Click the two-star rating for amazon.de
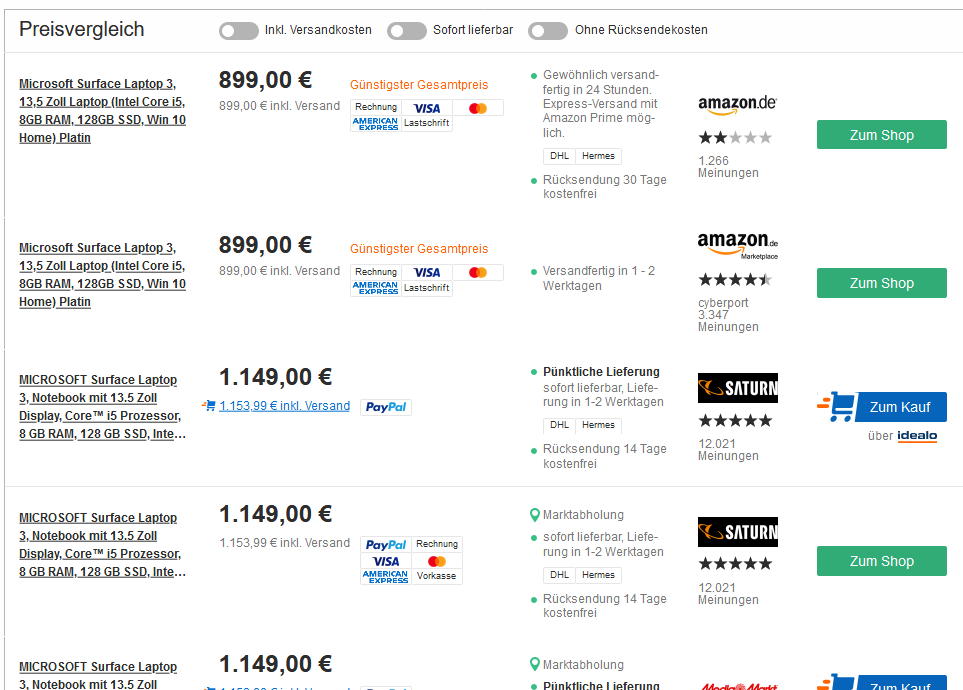This screenshot has height=690, width=963. 734,138
